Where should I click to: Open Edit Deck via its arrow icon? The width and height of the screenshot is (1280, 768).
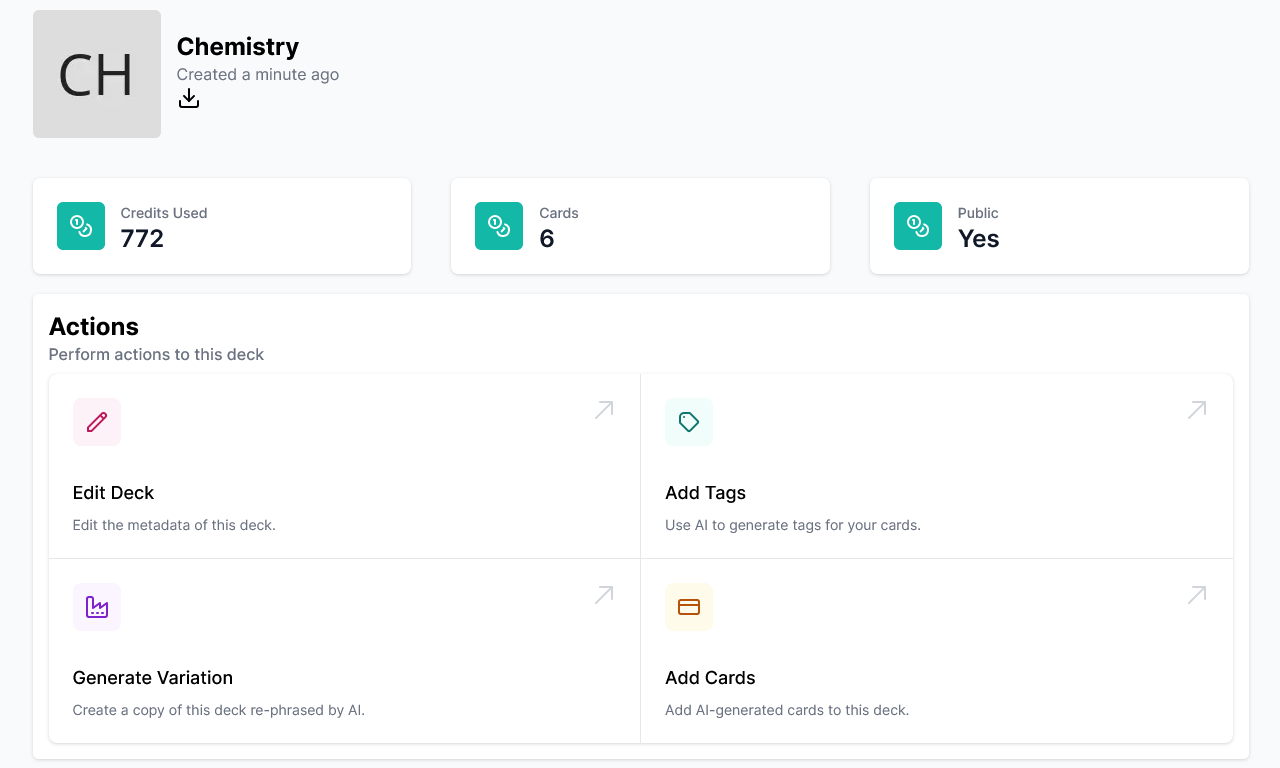[x=604, y=410]
